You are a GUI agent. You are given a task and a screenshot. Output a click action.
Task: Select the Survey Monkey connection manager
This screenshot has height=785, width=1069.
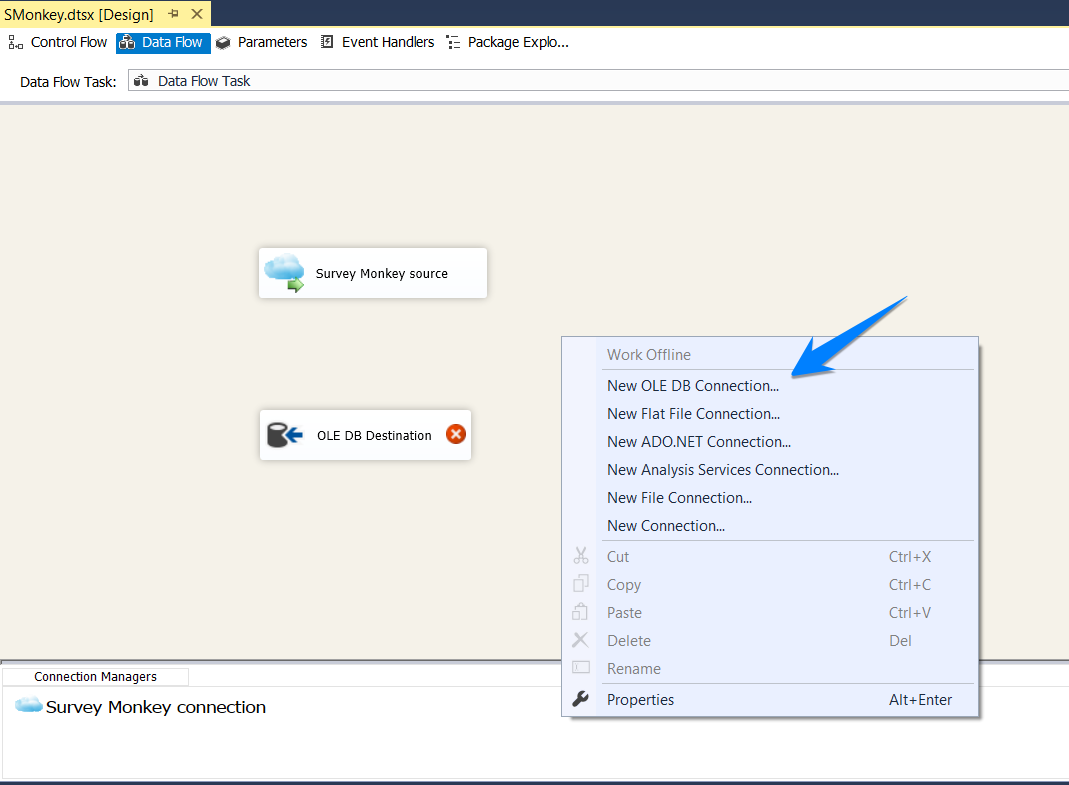[140, 706]
